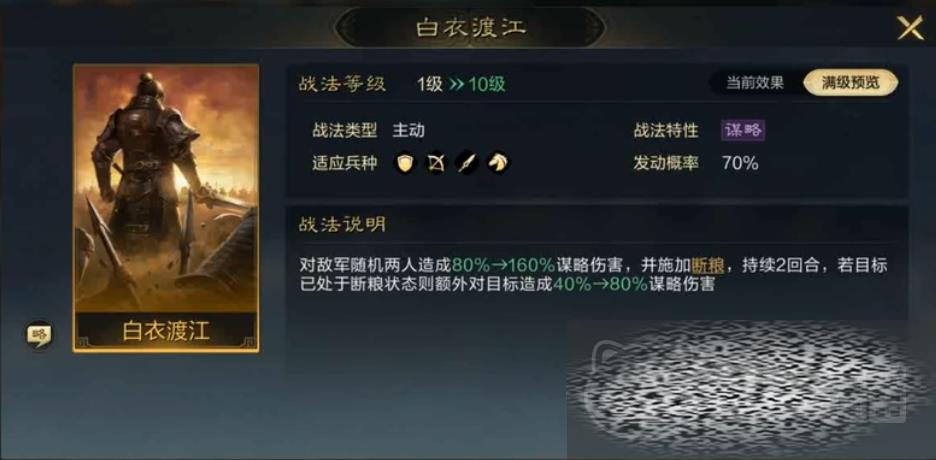The image size is (936, 460).
Task: Tap the horse cavalry troop icon
Action: click(x=498, y=162)
